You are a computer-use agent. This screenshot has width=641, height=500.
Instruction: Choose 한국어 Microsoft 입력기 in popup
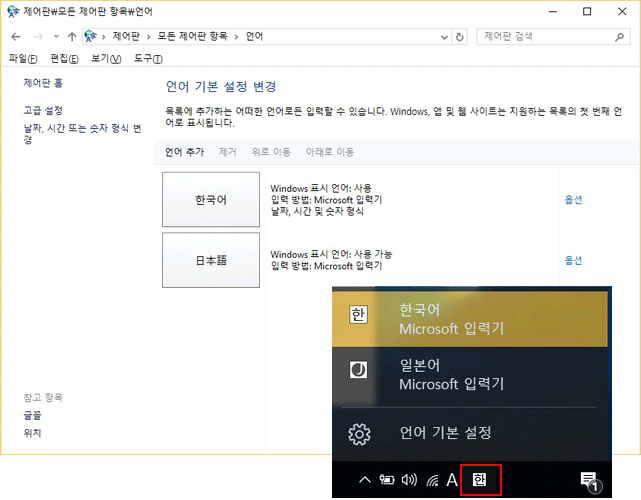[470, 319]
